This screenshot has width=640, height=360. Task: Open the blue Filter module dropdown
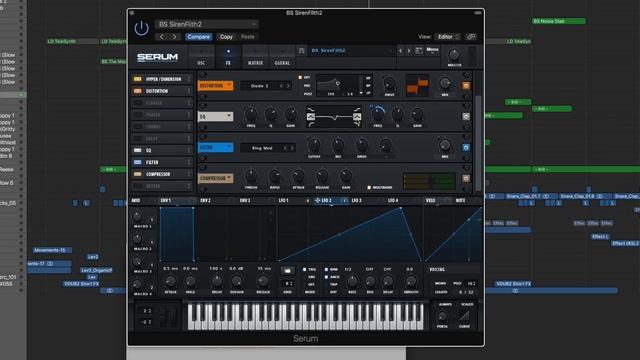coord(216,148)
